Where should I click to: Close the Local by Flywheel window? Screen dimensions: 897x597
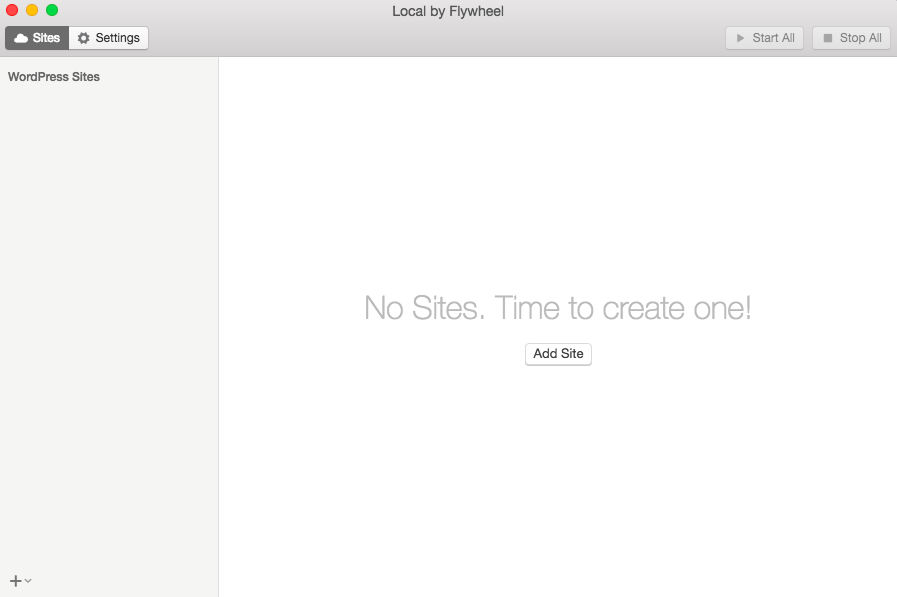12,10
